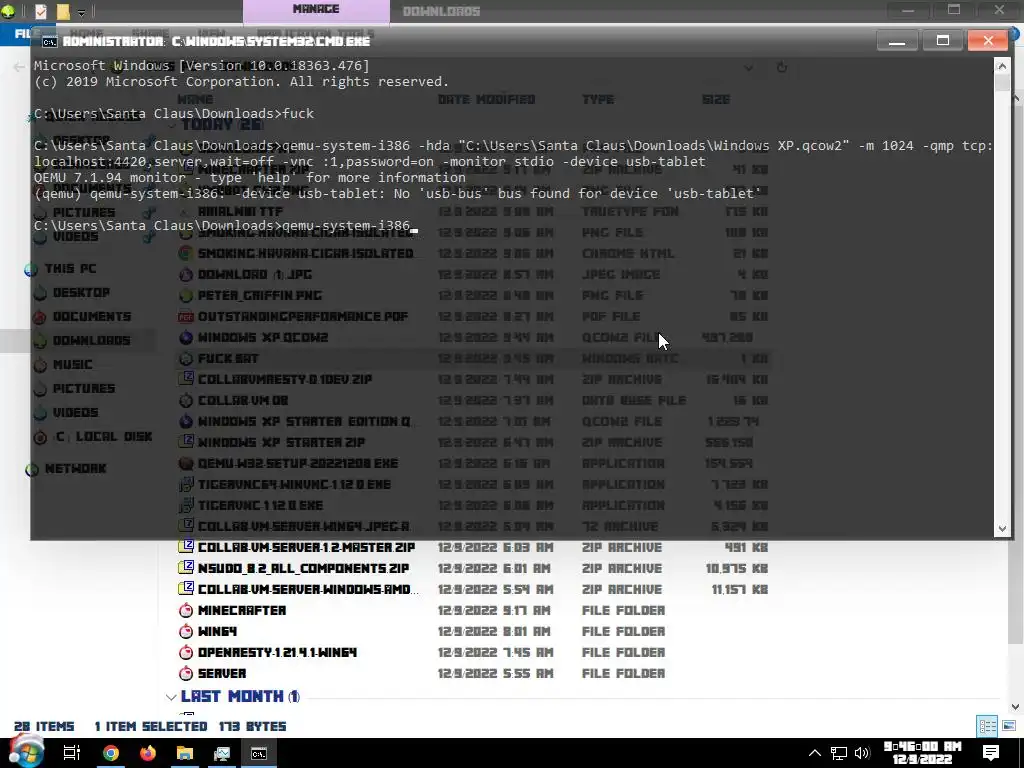
Task: Switch to the Details view layout button
Action: click(987, 726)
